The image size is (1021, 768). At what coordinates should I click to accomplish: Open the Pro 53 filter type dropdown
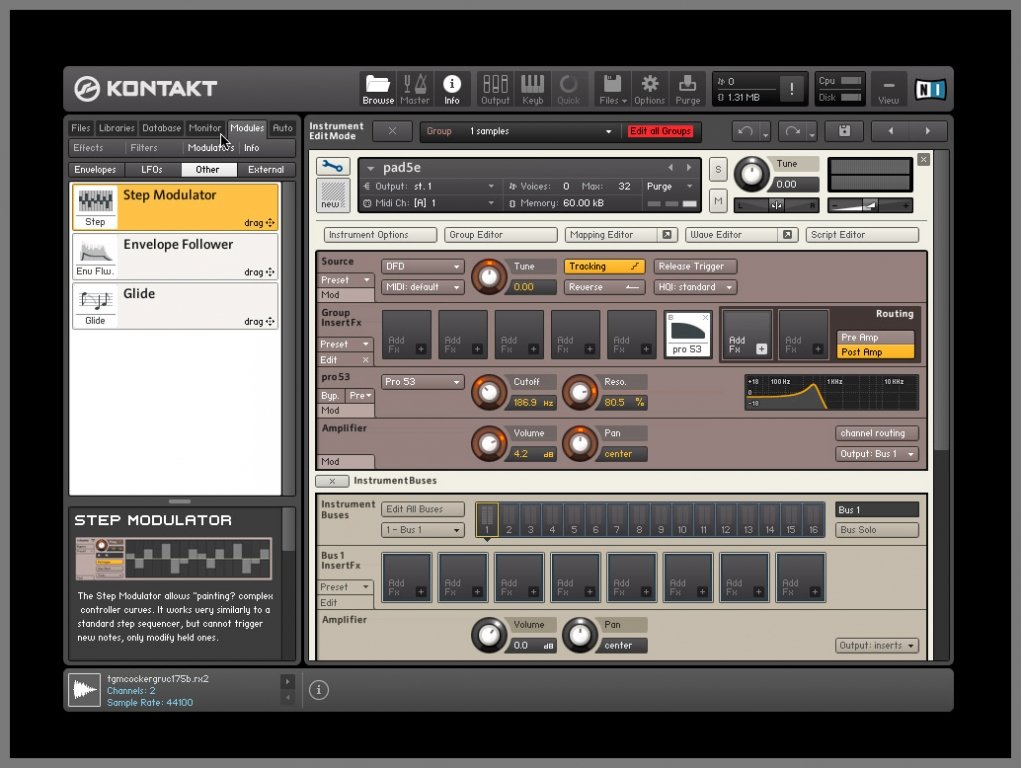tap(422, 382)
